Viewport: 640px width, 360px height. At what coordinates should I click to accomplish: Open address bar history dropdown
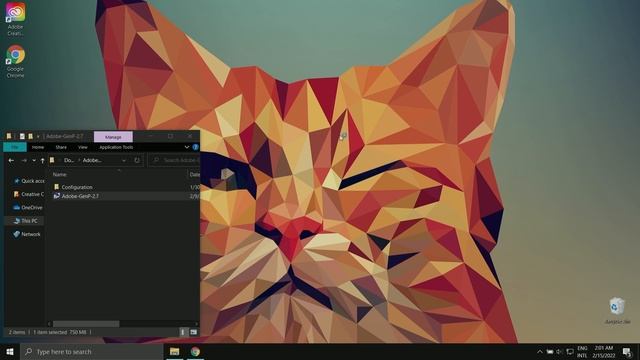pyautogui.click(x=124, y=160)
